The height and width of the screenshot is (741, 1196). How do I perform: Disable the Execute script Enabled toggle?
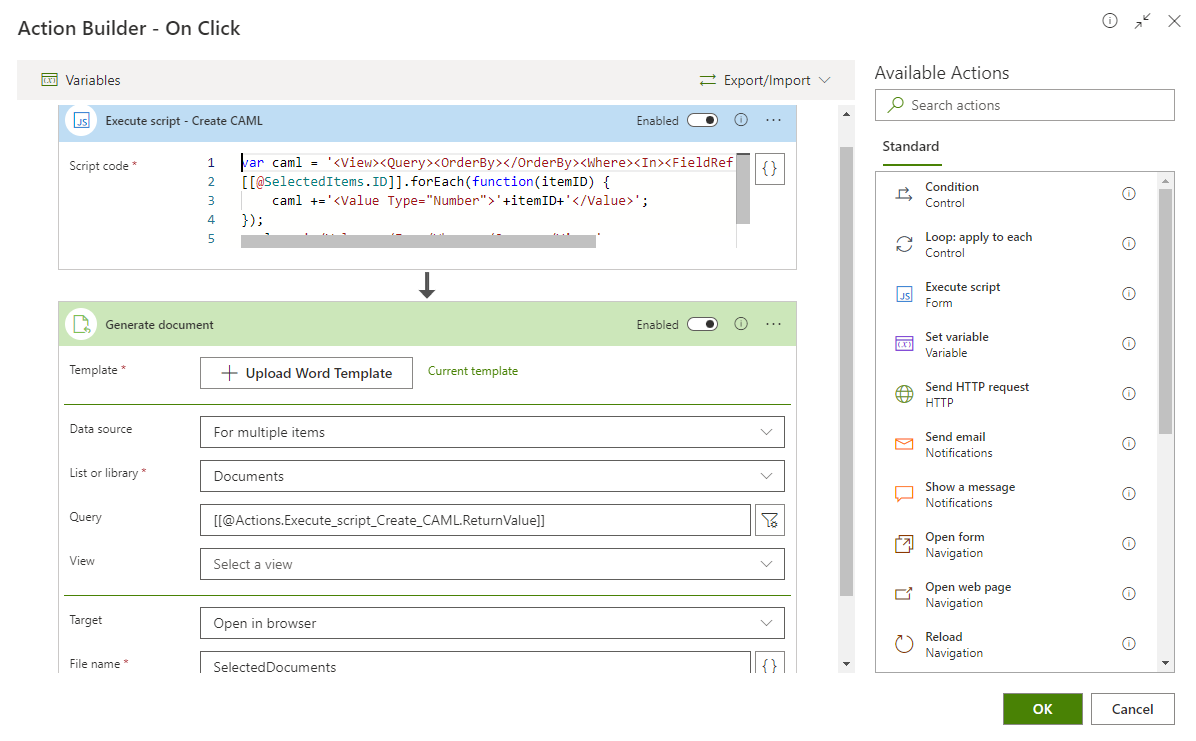tap(702, 120)
